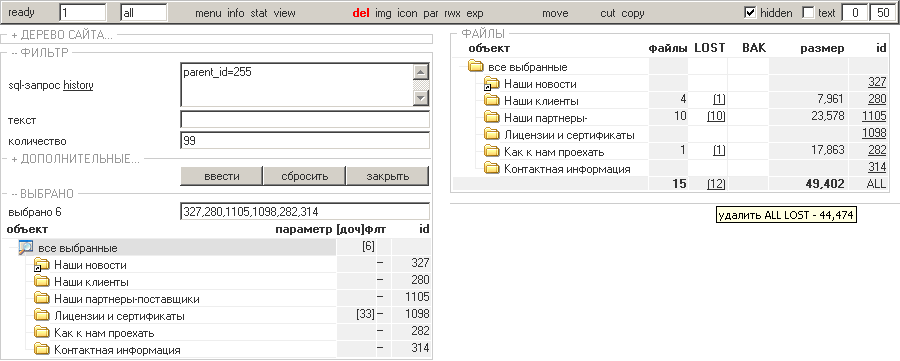Viewport: 900px width, 361px height.
Task: Open file id link 1098
Action: (x=874, y=134)
